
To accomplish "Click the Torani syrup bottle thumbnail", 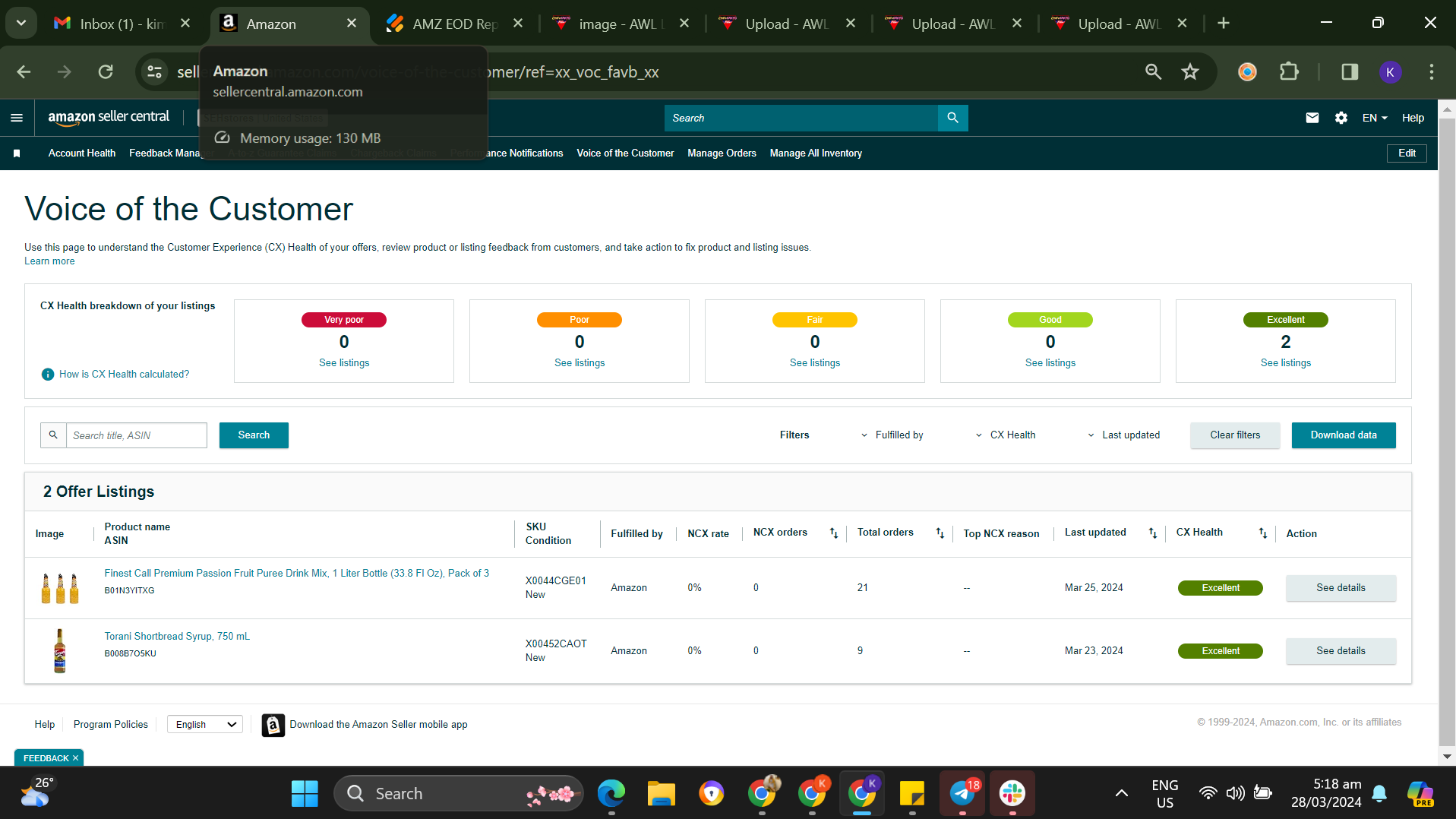I will point(60,651).
